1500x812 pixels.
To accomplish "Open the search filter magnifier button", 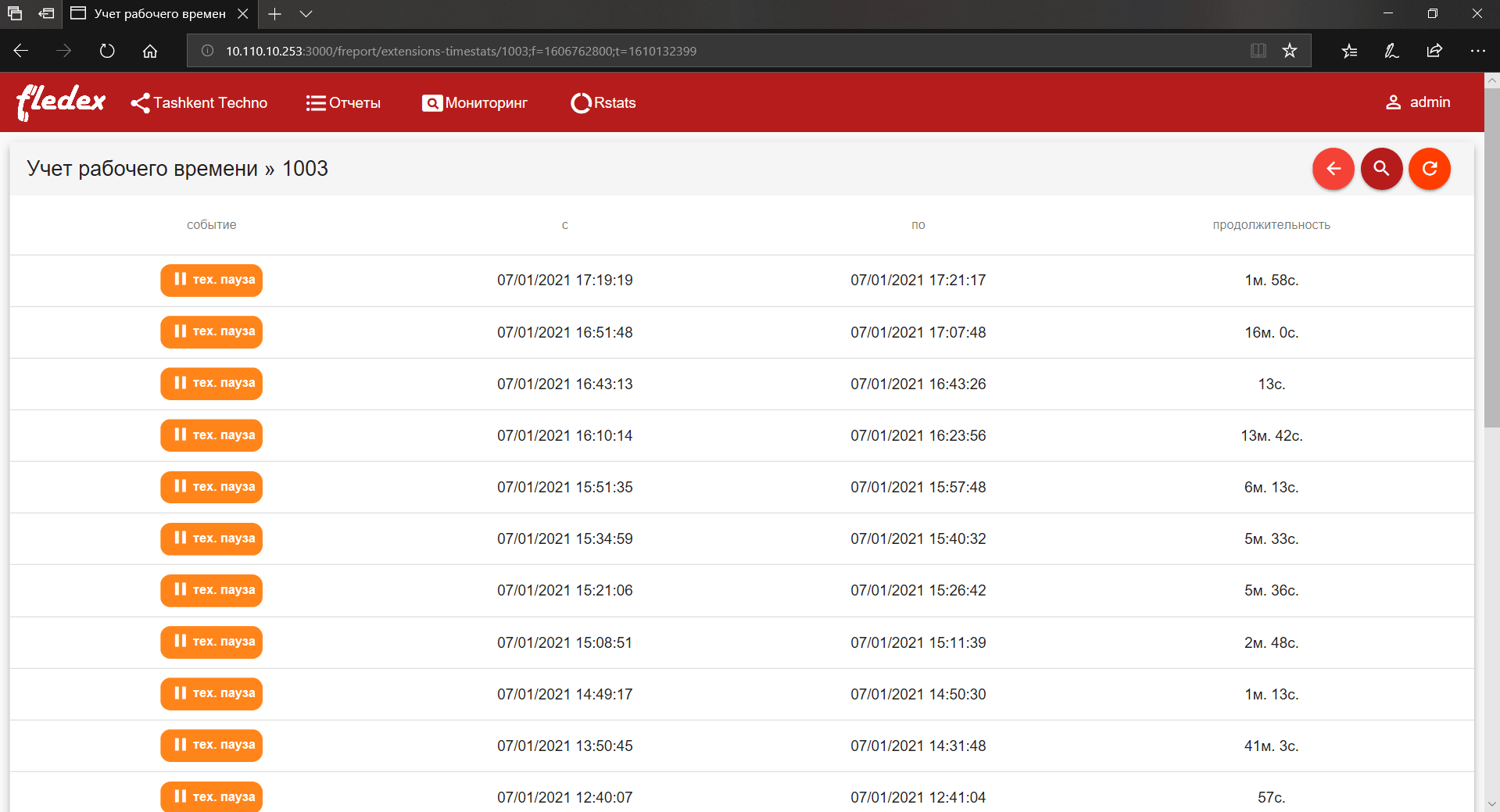I will click(x=1381, y=169).
